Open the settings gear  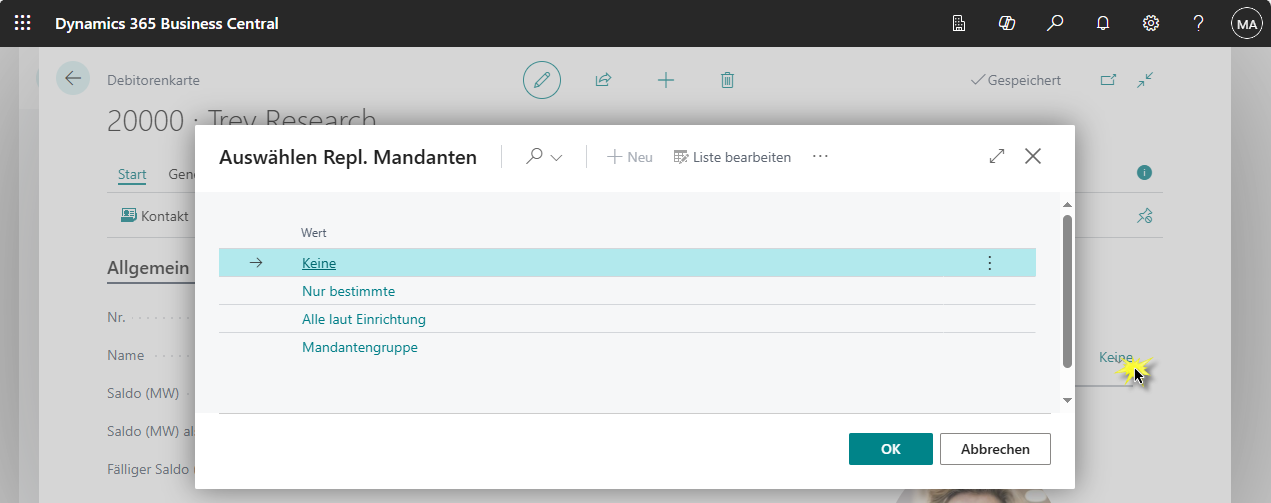tap(1151, 23)
